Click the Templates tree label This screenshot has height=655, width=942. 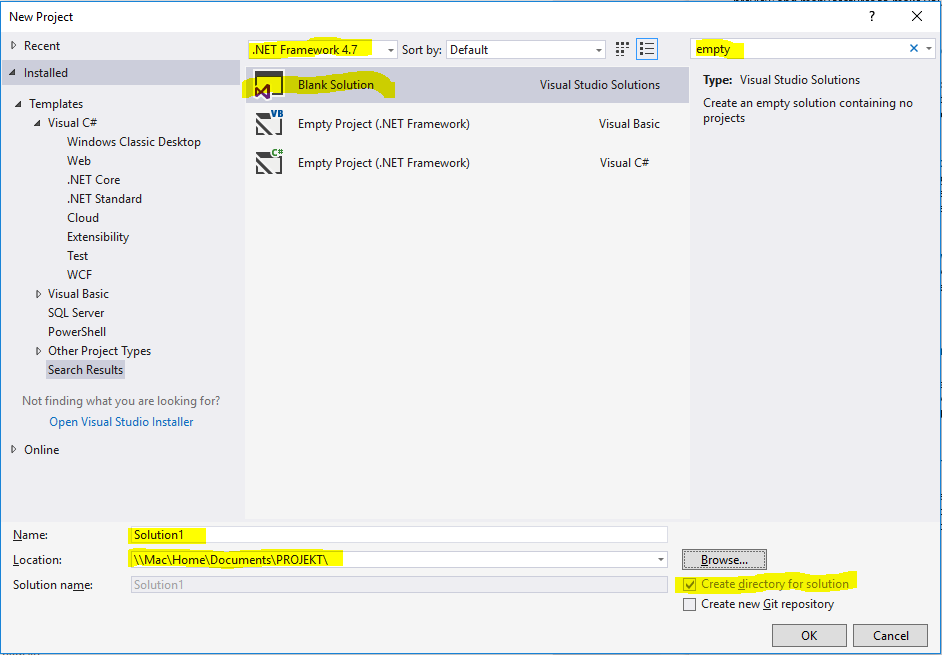56,104
